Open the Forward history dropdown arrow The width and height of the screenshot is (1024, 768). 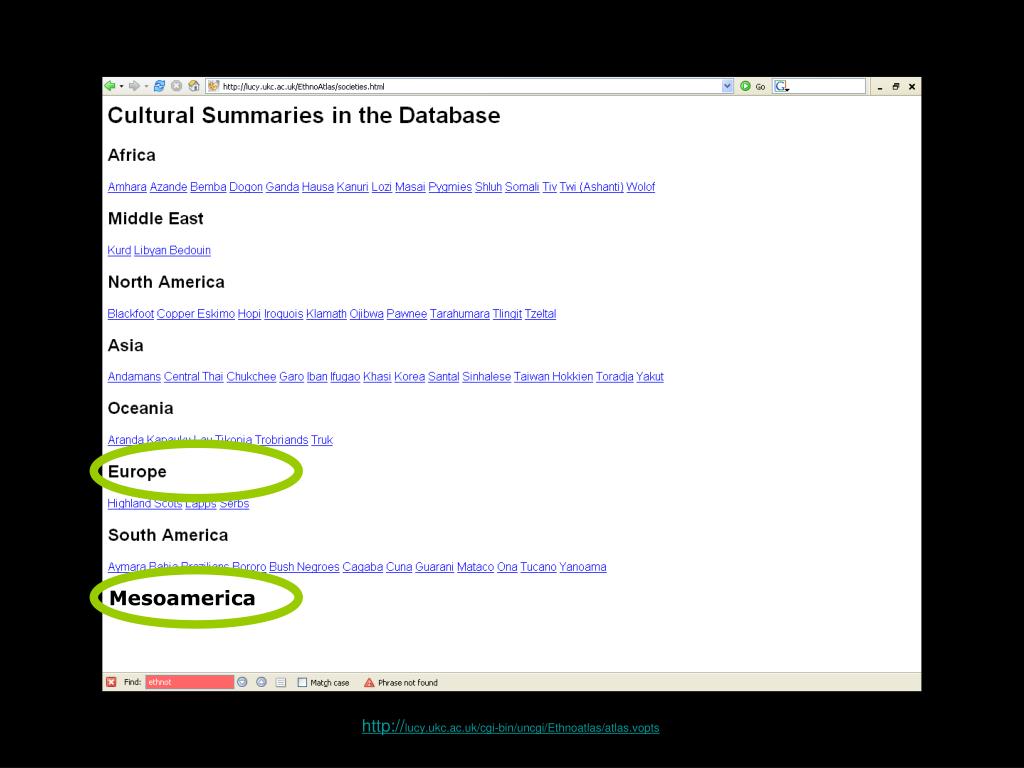(146, 86)
